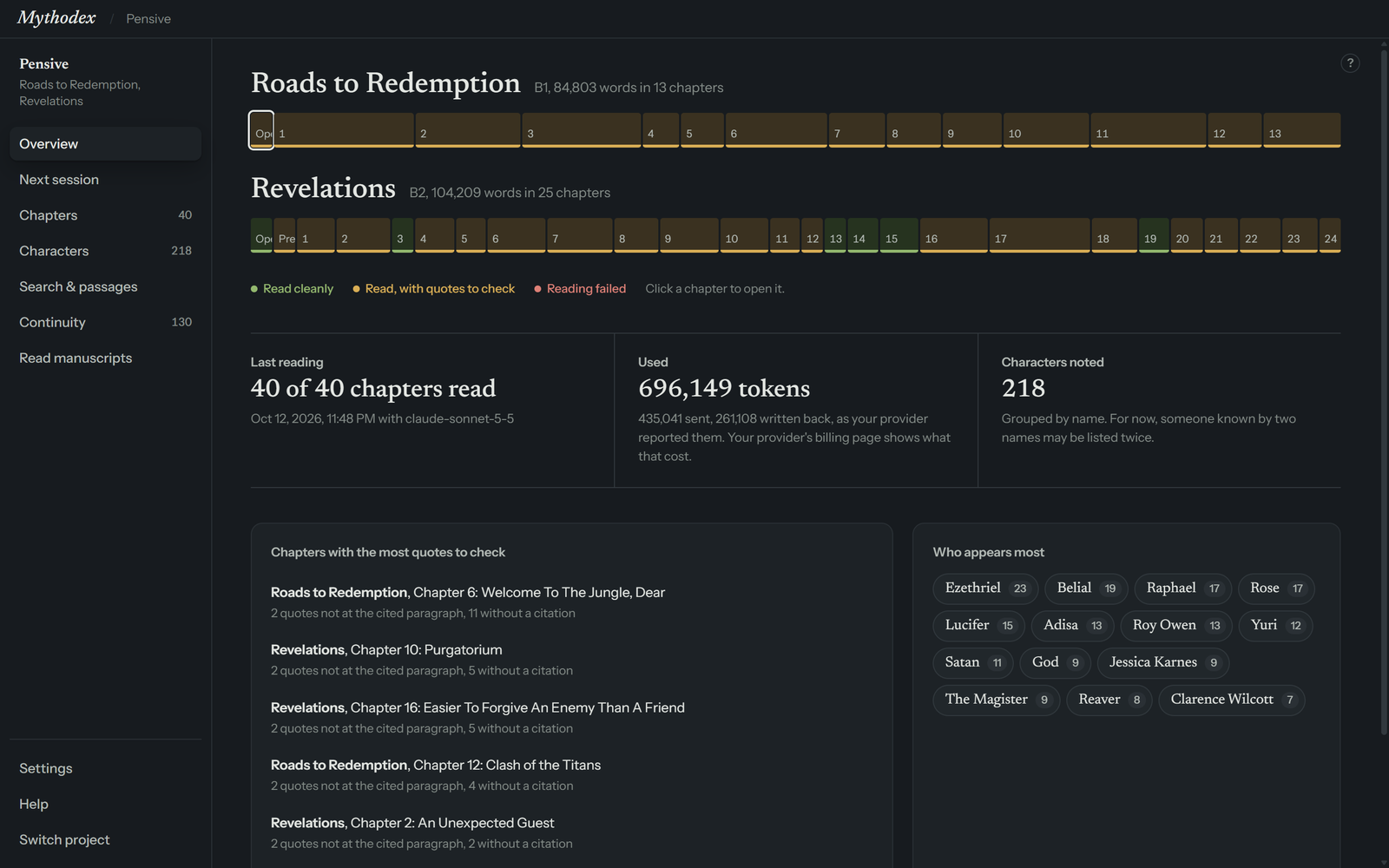Viewport: 1389px width, 868px height.
Task: Click the 696,149 tokens value
Action: [x=724, y=388]
